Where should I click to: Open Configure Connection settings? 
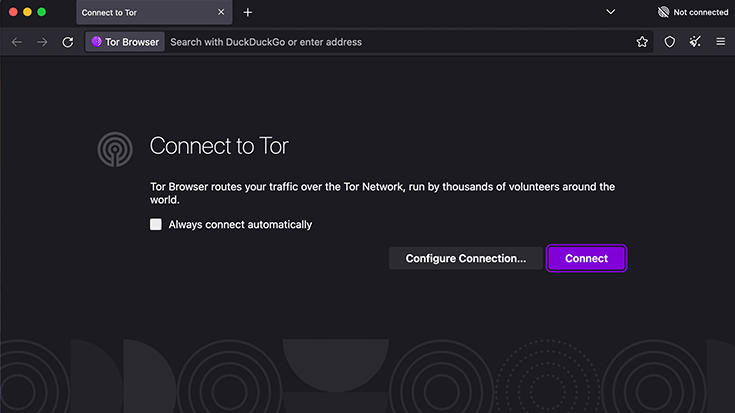click(x=465, y=258)
